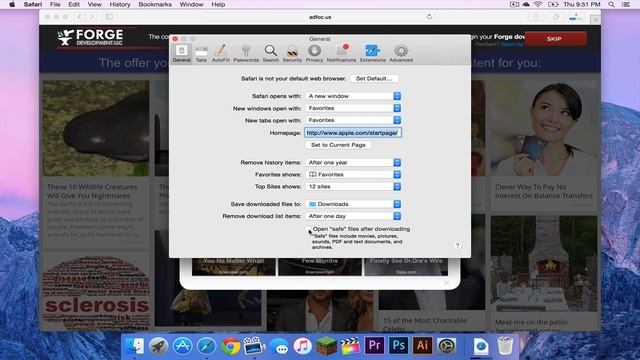This screenshot has width=640, height=360.
Task: Open the Trash in the Dock
Action: (505, 346)
